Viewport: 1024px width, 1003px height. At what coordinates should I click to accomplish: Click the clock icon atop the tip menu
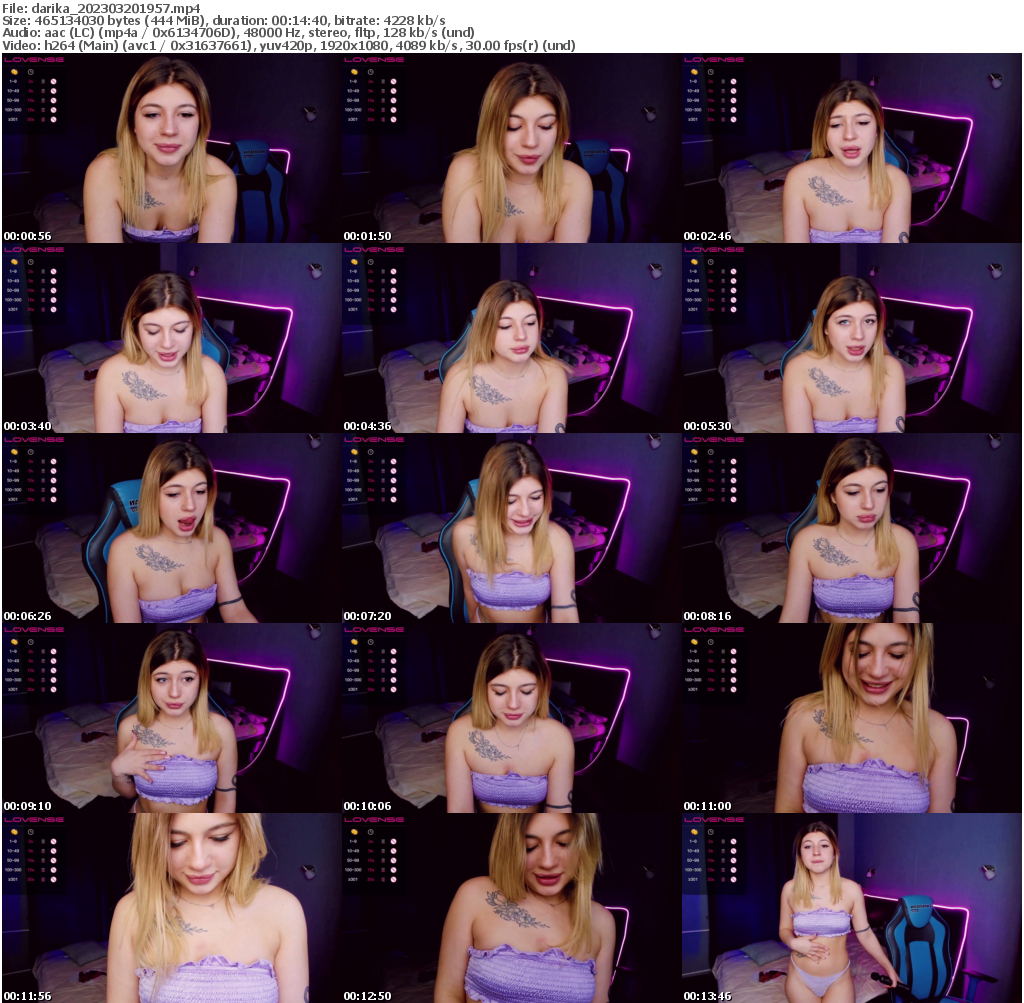point(30,72)
